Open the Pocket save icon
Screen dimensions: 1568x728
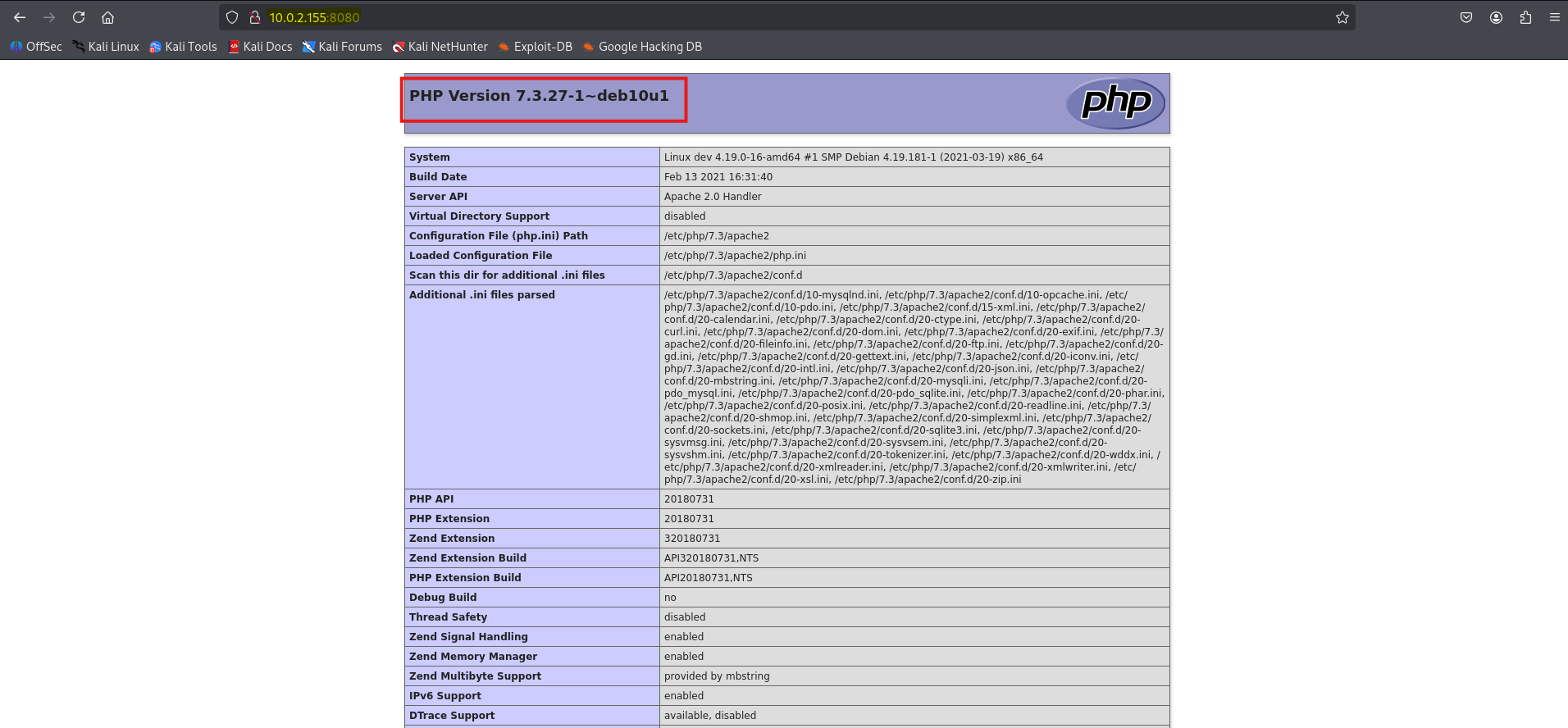[1466, 17]
